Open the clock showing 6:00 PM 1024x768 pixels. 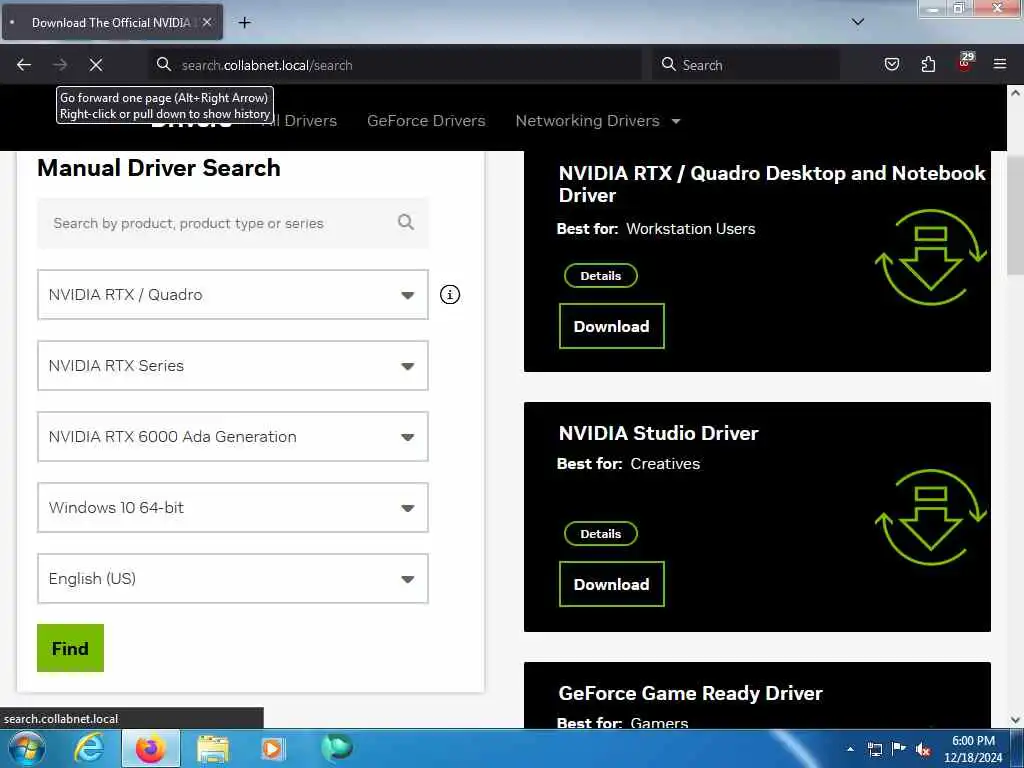pos(973,749)
